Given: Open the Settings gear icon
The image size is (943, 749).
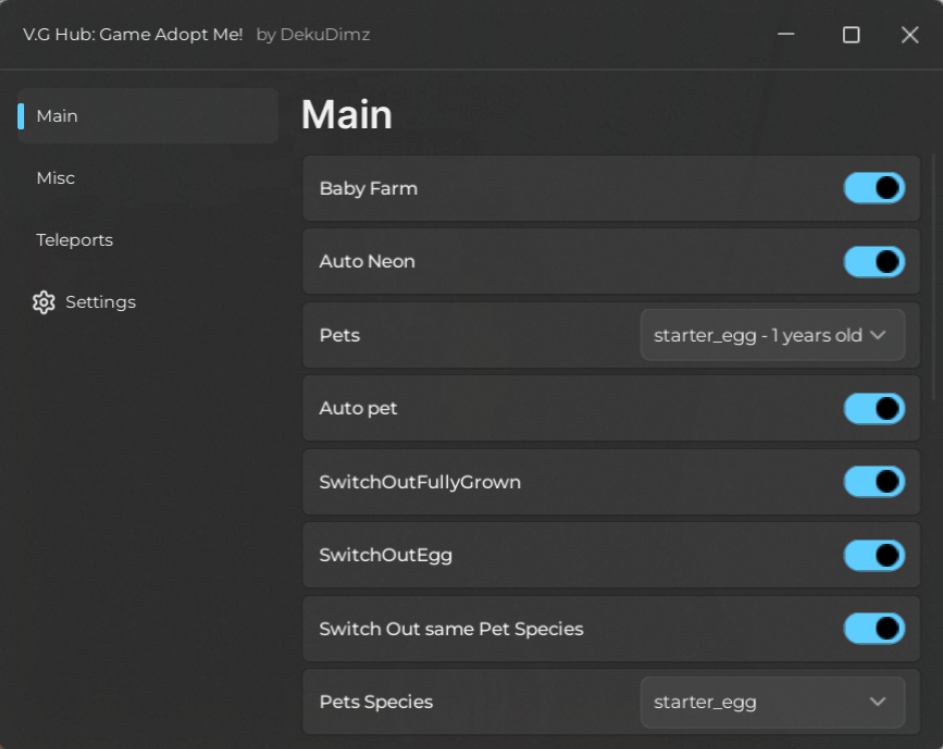Looking at the screenshot, I should coord(43,302).
